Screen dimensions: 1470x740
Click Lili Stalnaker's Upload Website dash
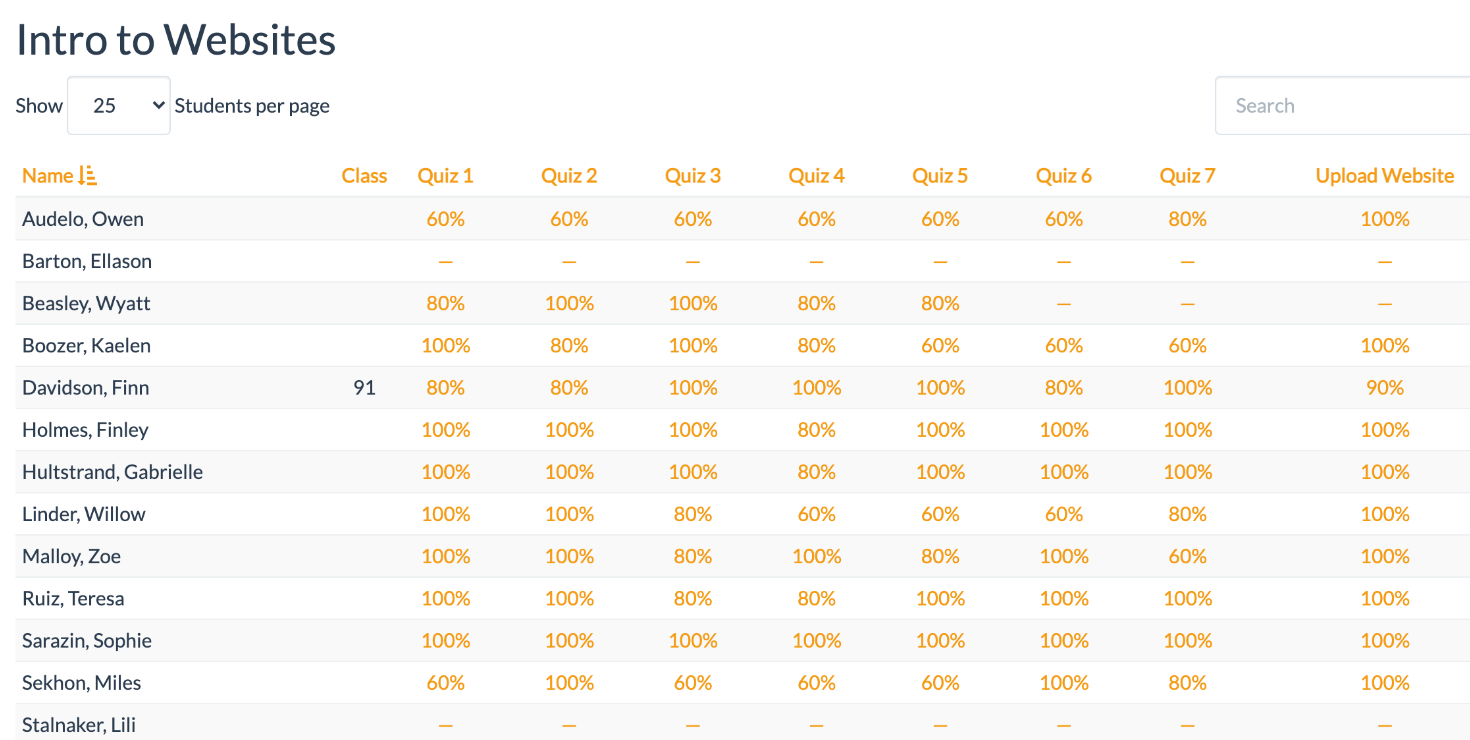(x=1385, y=725)
